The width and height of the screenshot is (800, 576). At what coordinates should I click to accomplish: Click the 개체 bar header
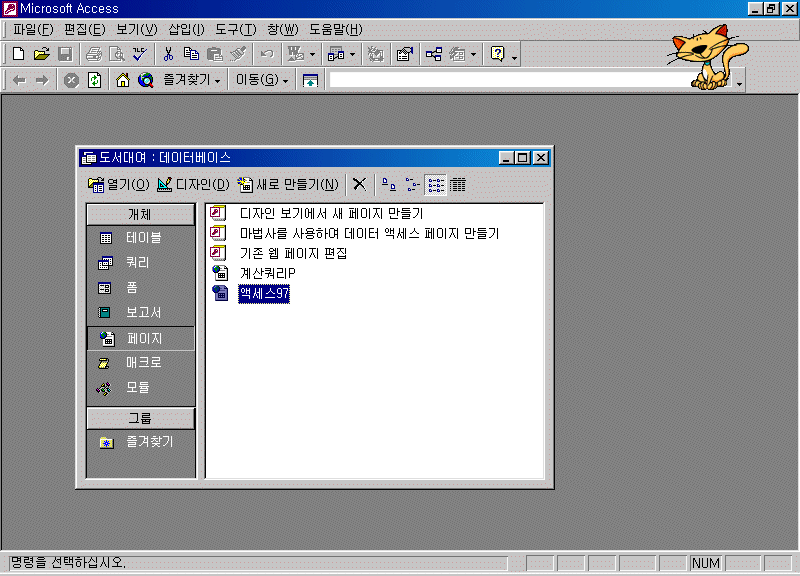point(141,214)
